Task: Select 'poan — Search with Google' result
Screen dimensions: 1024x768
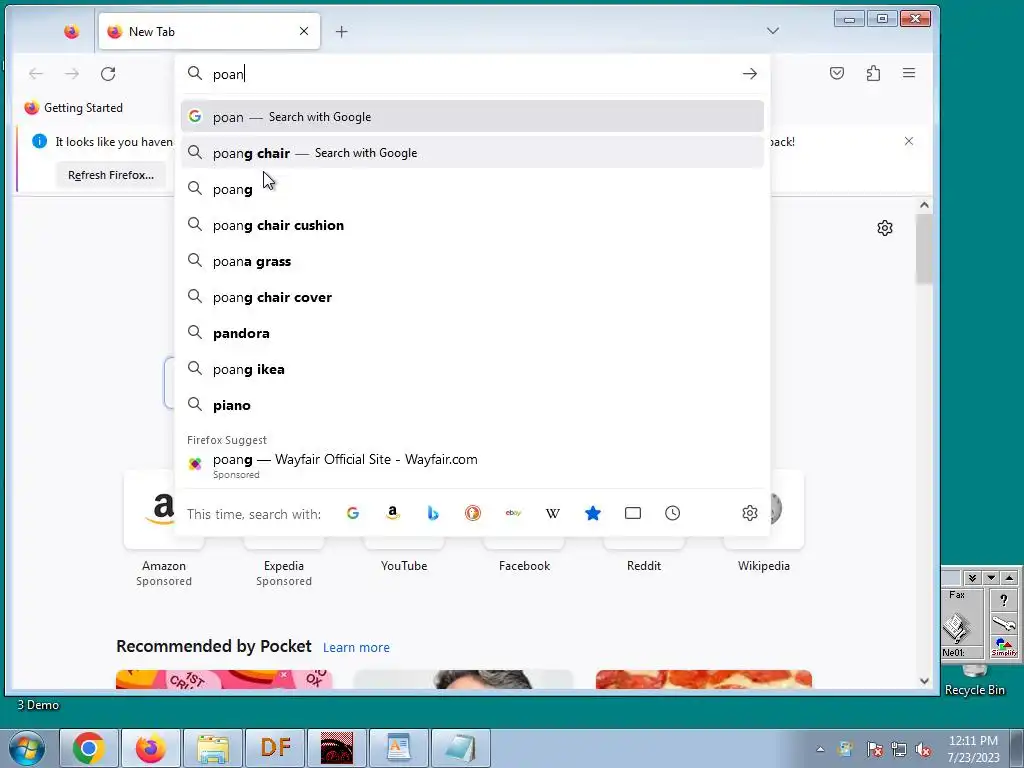Action: [x=472, y=117]
